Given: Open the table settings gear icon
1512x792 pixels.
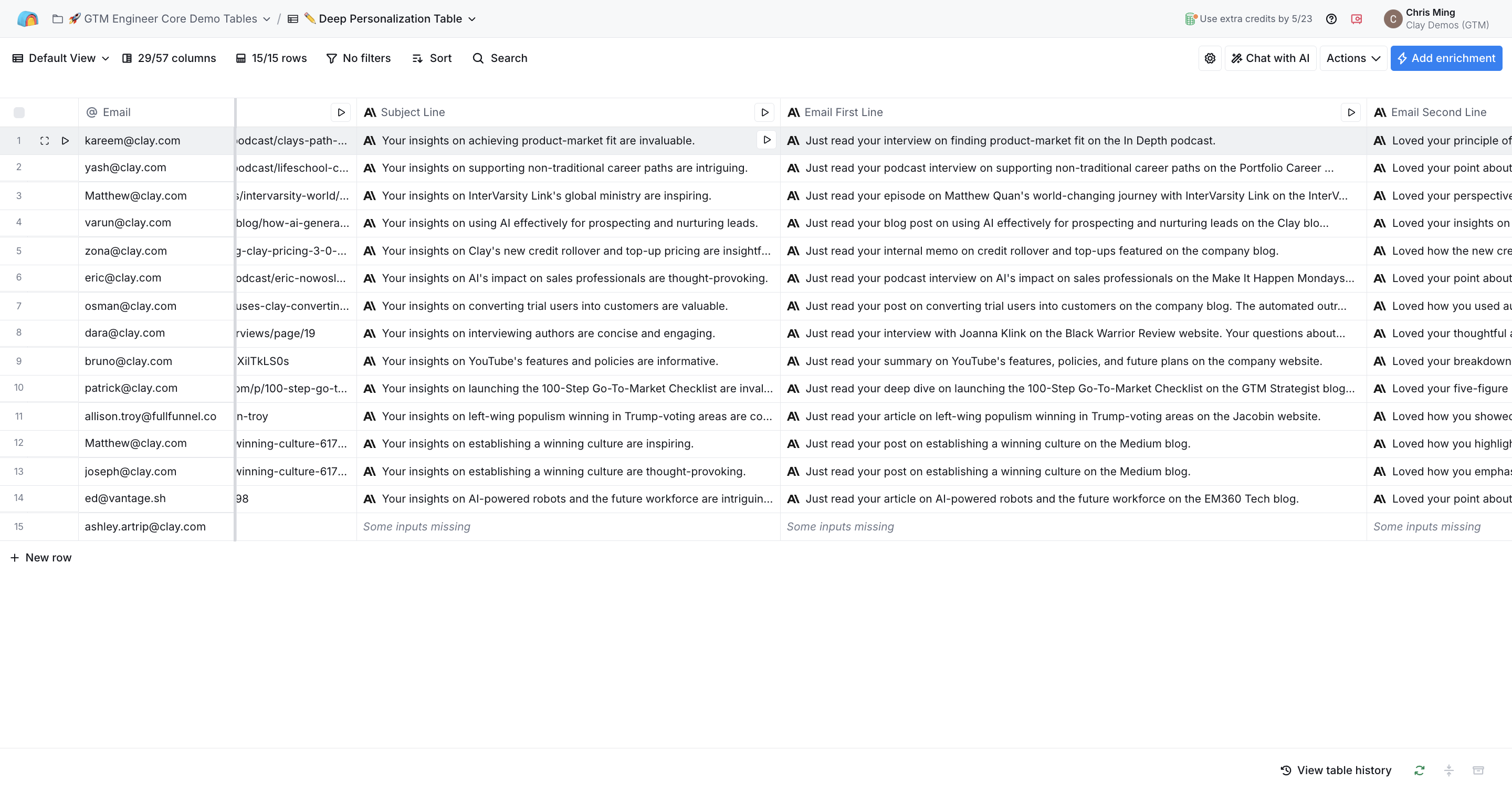Looking at the screenshot, I should point(1210,58).
